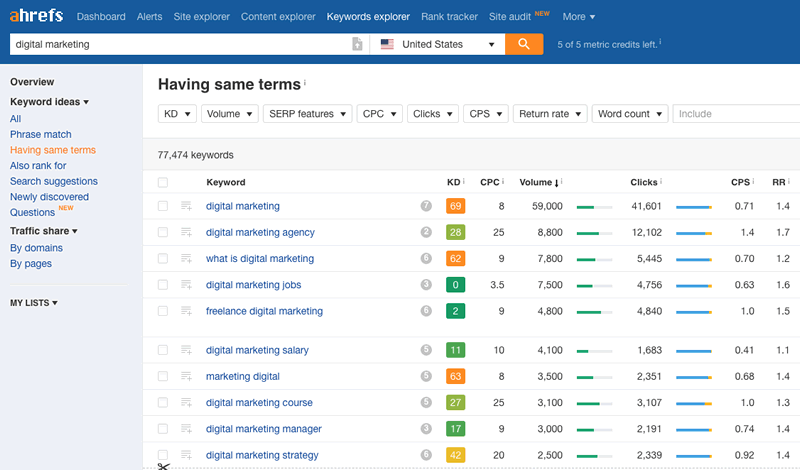Screen dimensions: 800x470
Task: Go to Dashboard in top navigation
Action: (x=101, y=17)
